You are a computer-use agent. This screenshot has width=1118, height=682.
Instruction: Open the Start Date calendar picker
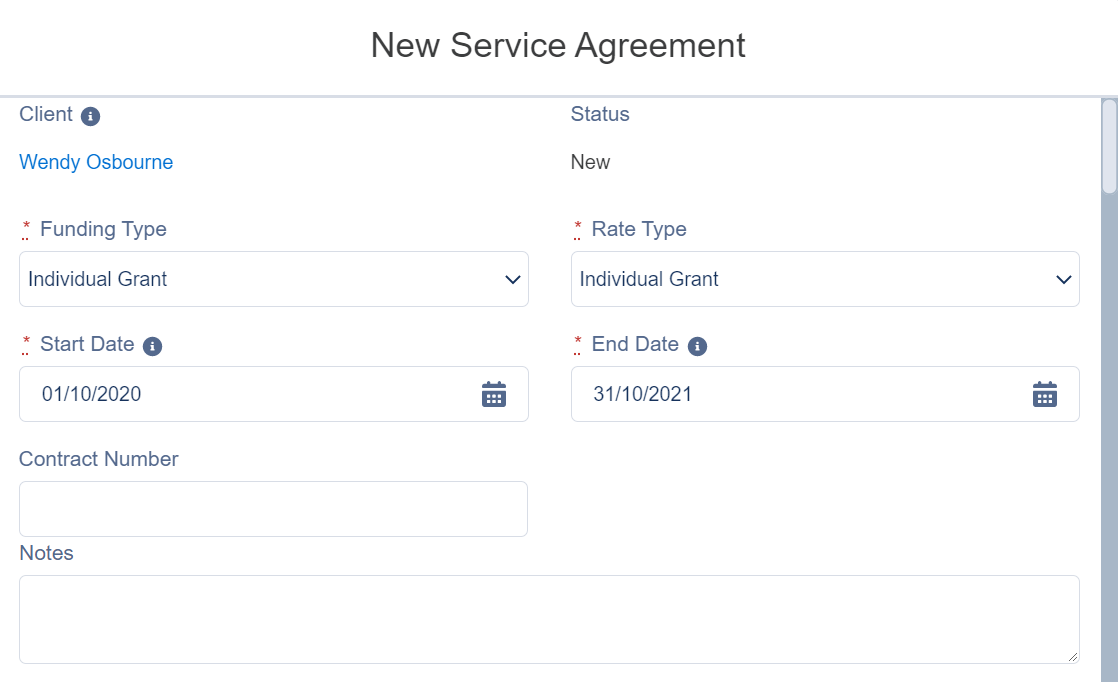(493, 394)
